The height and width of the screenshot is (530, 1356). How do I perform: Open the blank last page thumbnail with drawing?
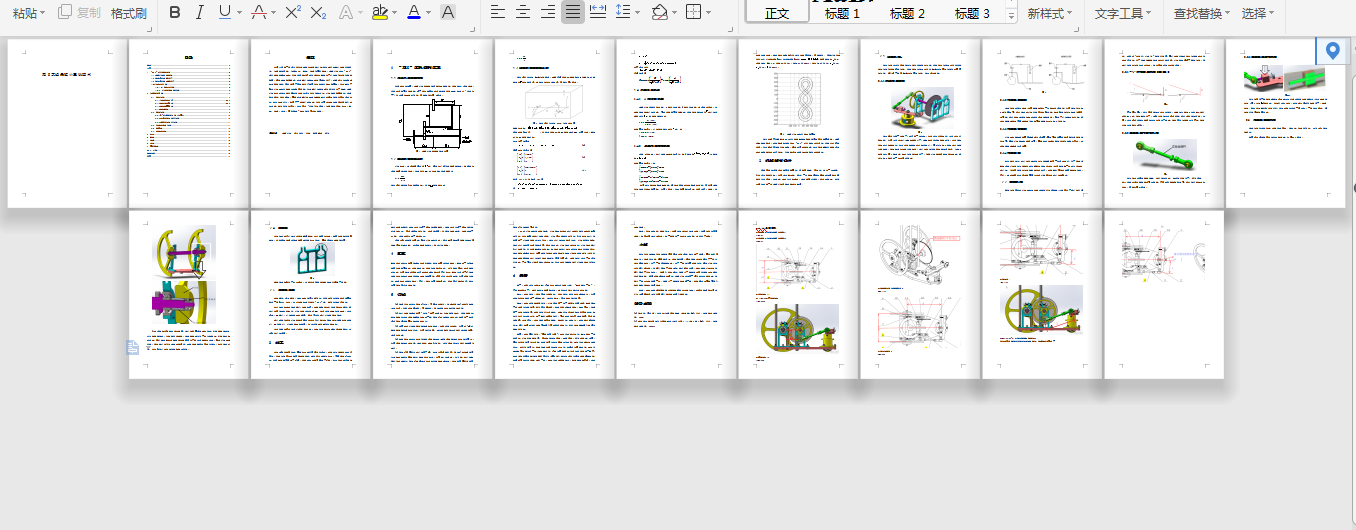tap(1164, 294)
